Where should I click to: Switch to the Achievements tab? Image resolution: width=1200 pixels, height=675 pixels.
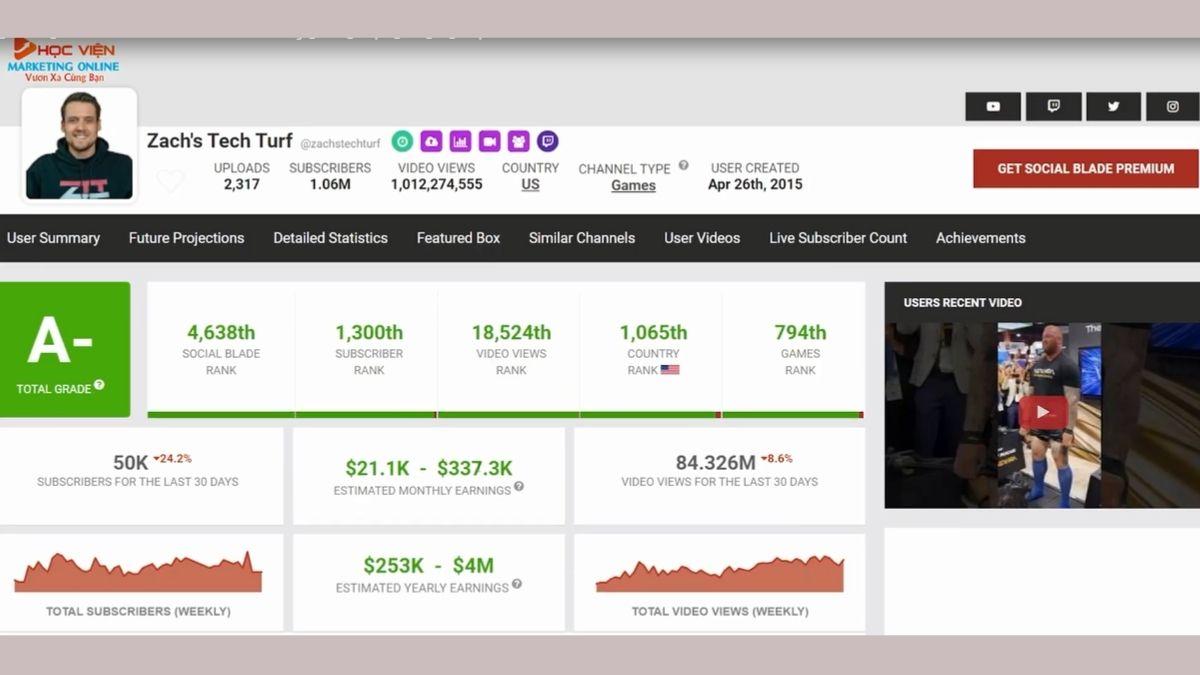981,238
